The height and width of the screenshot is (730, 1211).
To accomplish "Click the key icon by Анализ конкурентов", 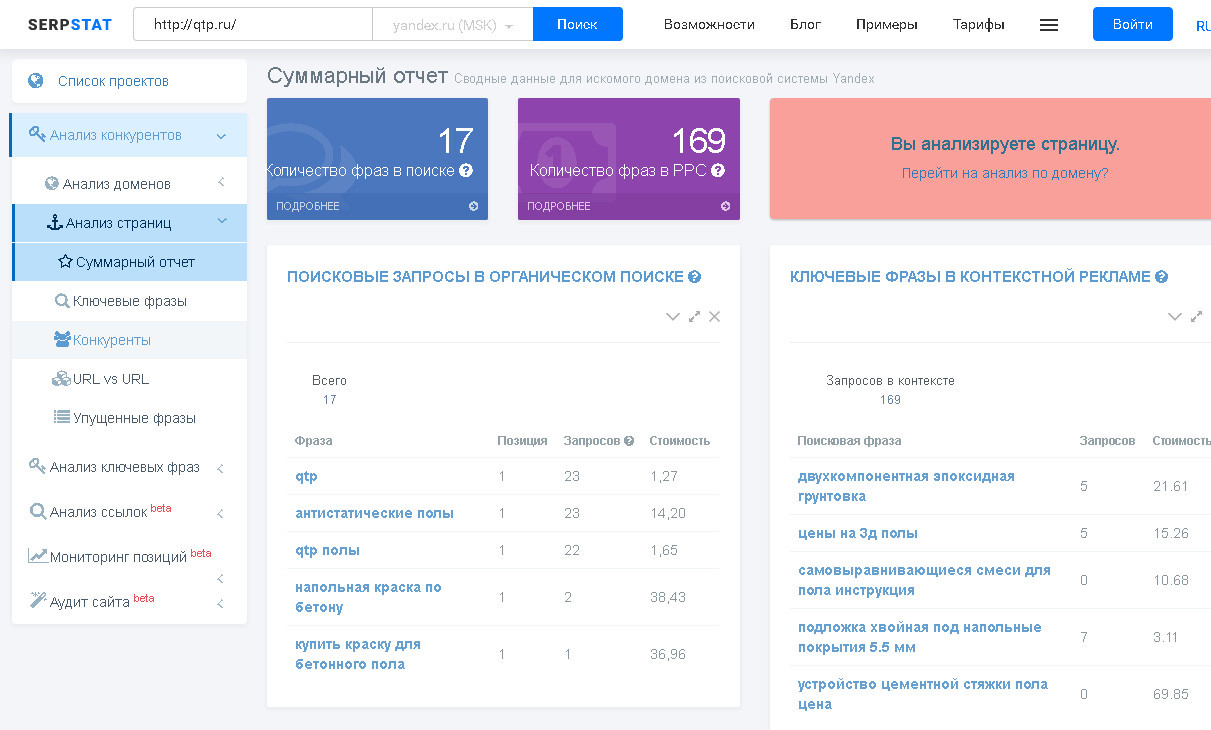I will (38, 135).
